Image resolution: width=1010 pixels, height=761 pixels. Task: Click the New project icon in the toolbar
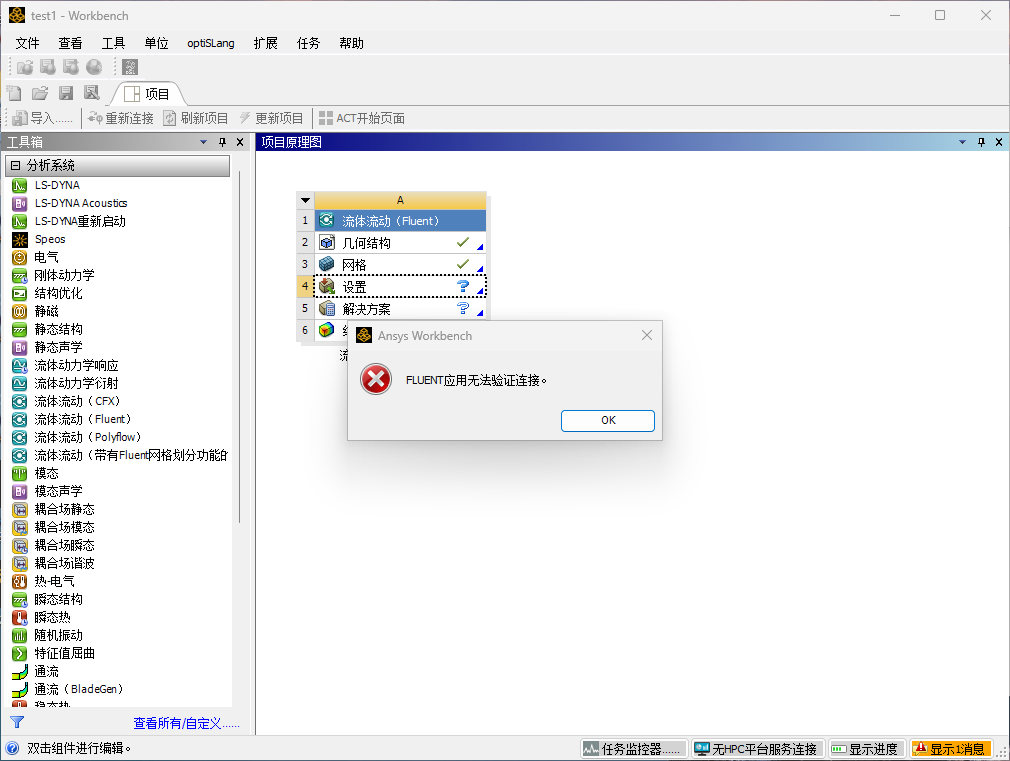point(14,93)
